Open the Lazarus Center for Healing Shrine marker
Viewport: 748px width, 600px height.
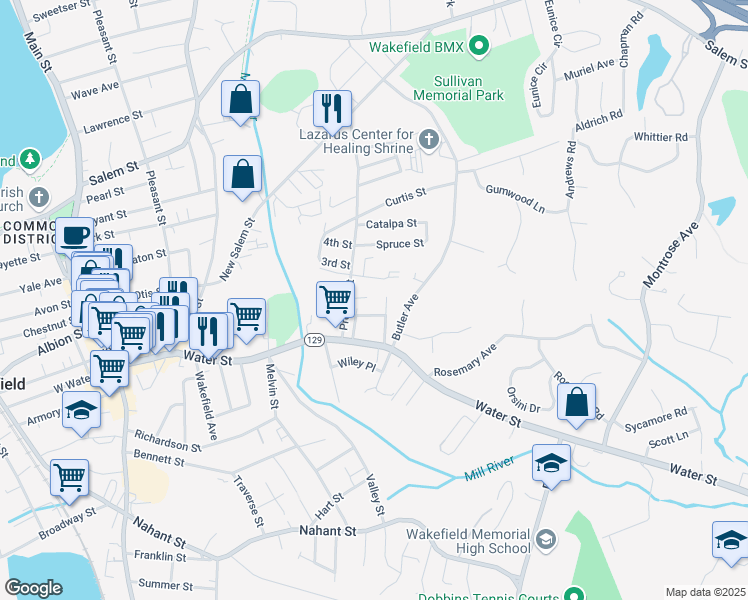pyautogui.click(x=429, y=140)
